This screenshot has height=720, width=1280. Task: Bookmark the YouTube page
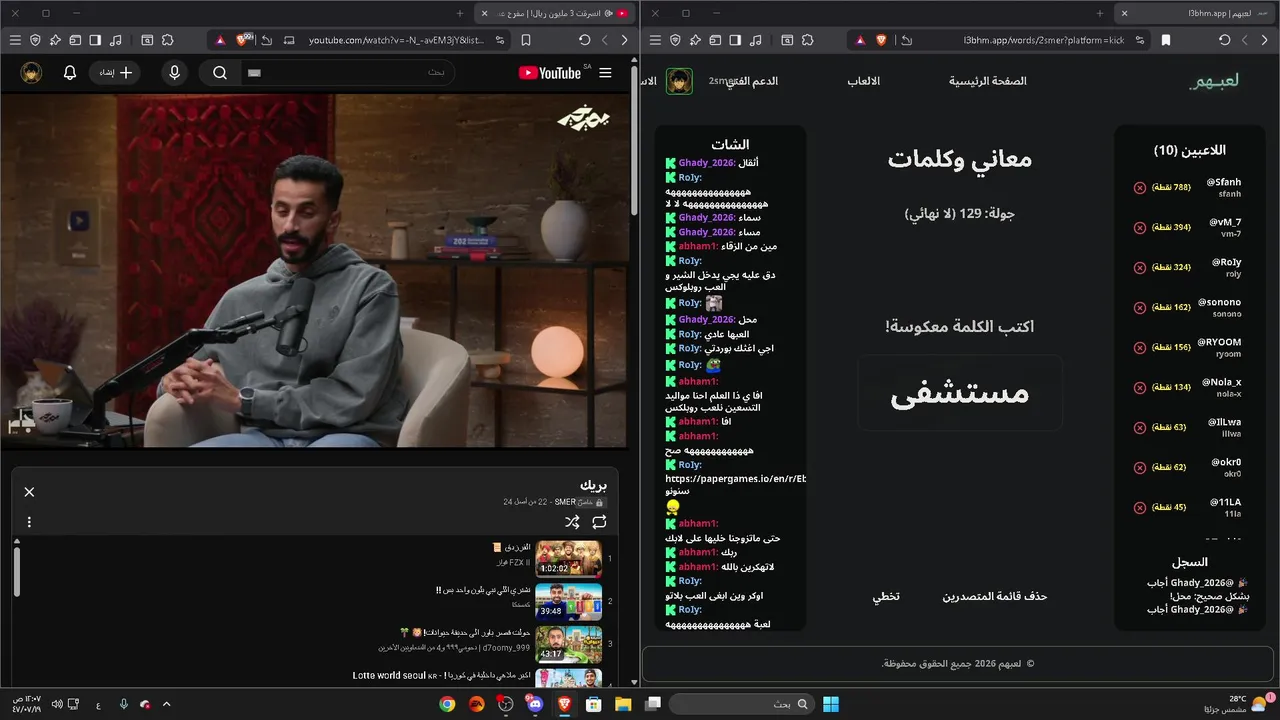[x=526, y=40]
